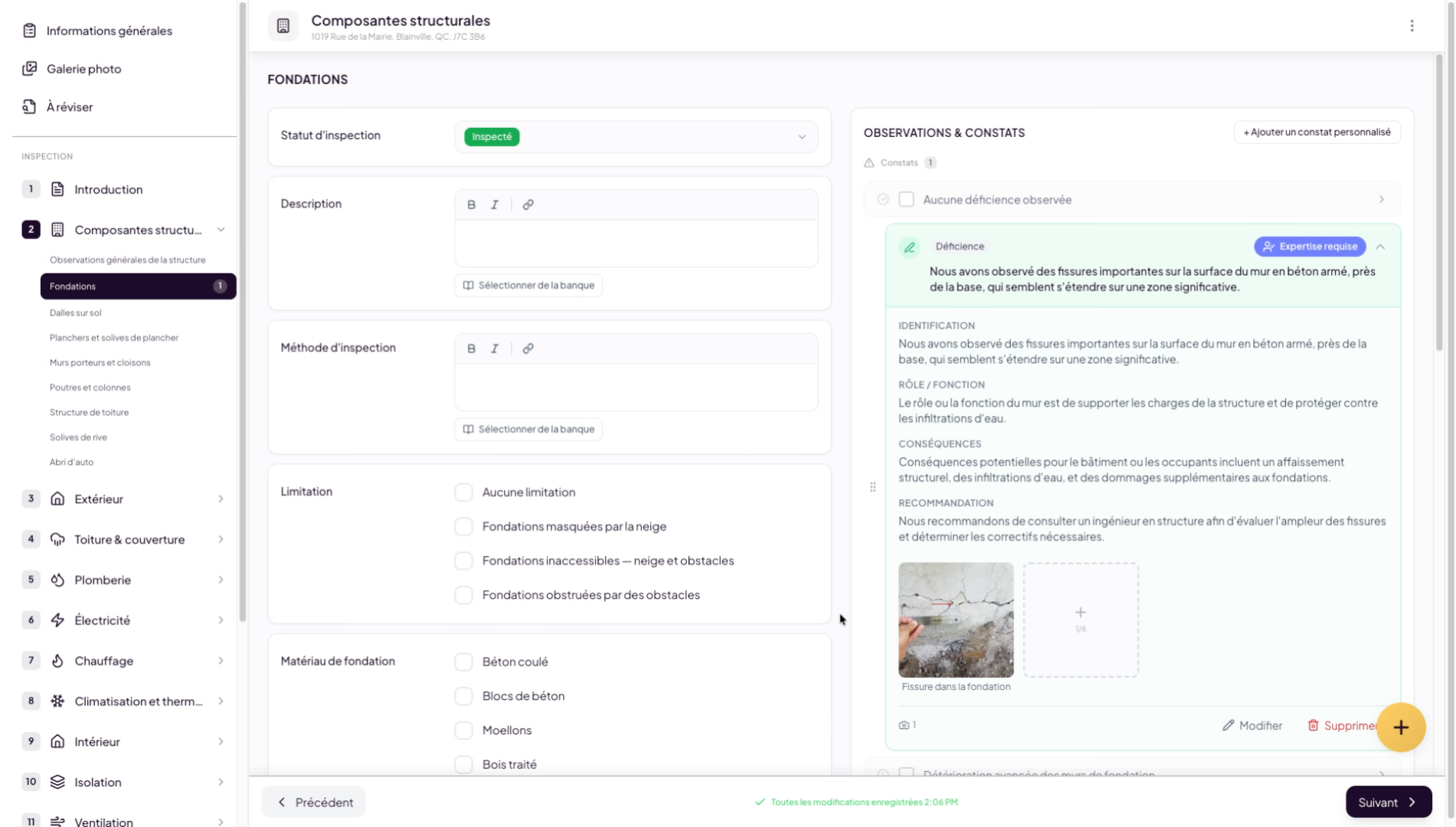Open the Fissure dans la fondation photo
This screenshot has width=1456, height=827.
coord(955,620)
